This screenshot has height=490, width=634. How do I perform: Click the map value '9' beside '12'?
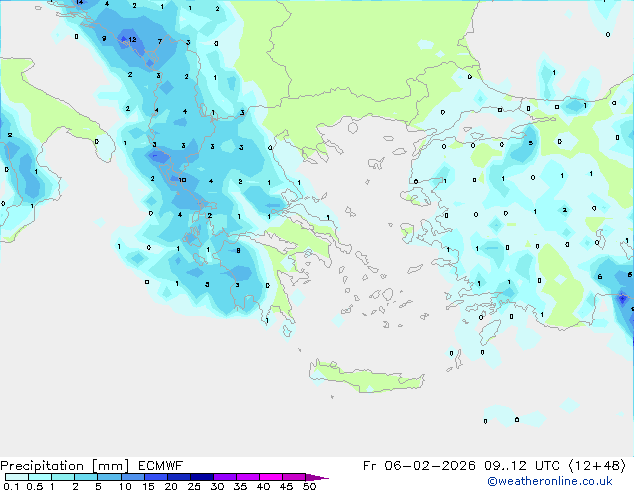(x=104, y=38)
